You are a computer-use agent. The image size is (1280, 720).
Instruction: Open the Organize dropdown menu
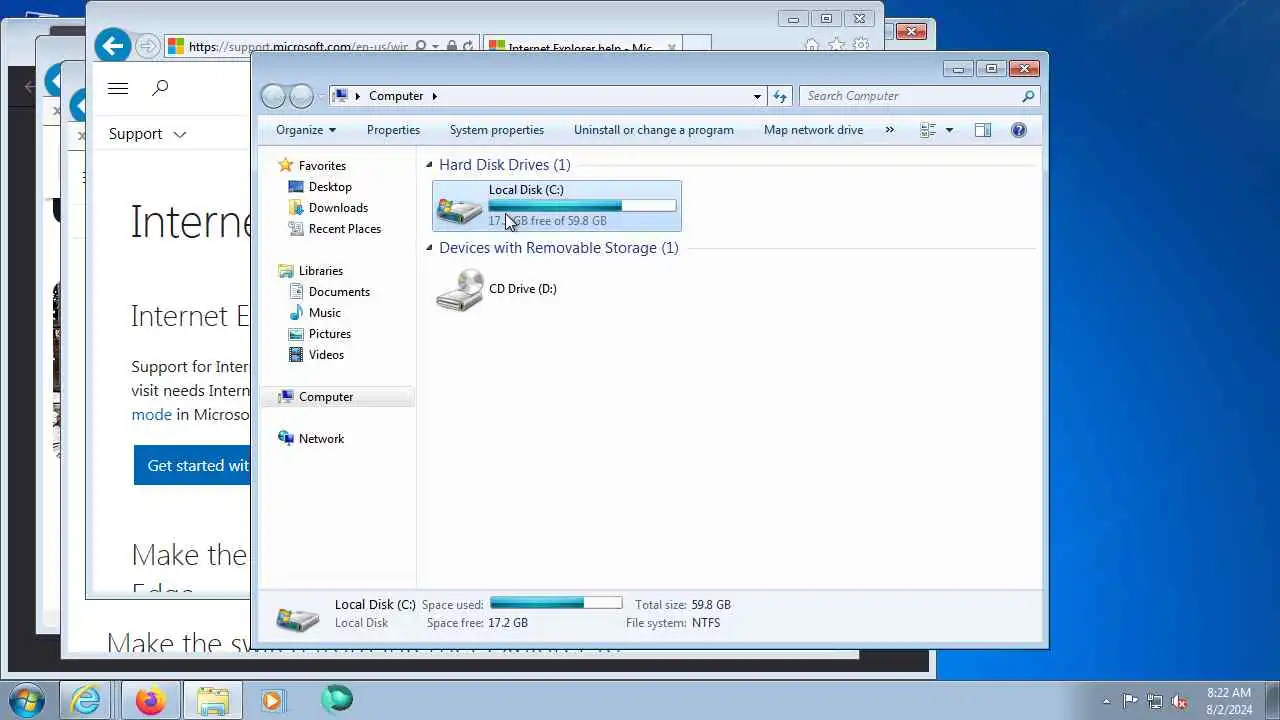tap(306, 130)
